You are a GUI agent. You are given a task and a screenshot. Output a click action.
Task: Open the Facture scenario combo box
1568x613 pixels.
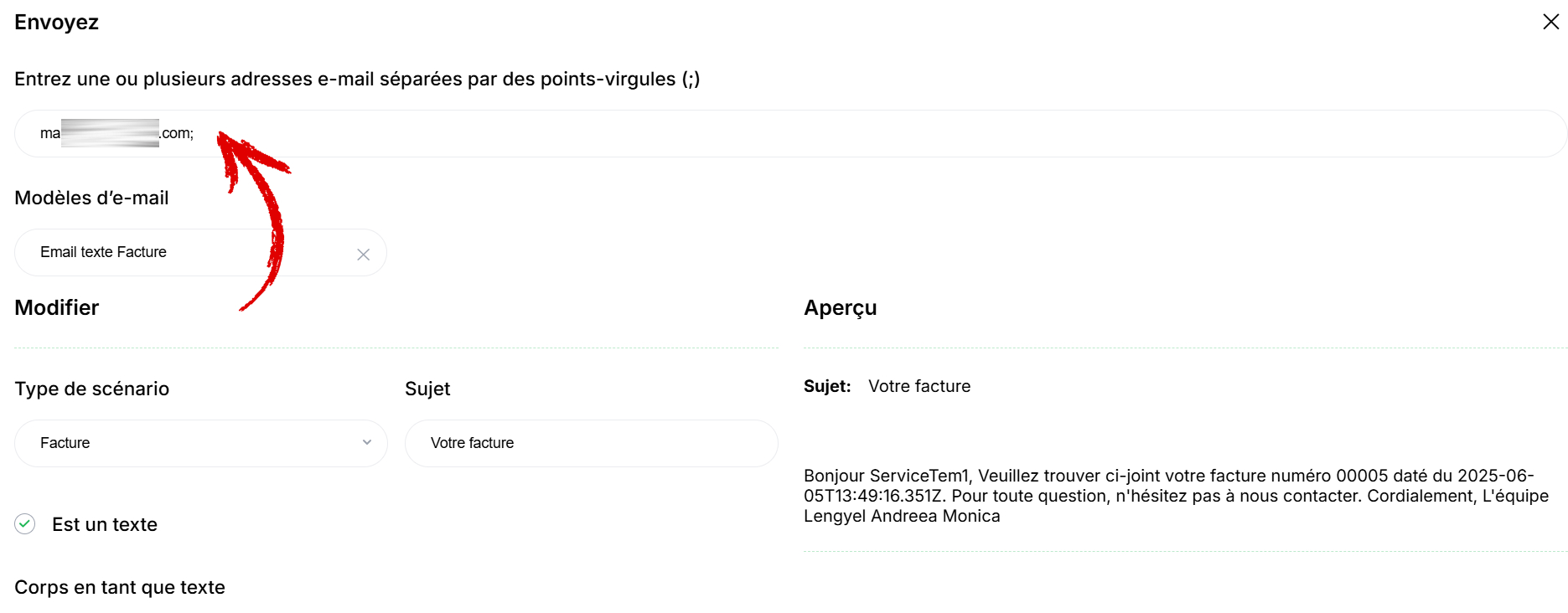(x=201, y=443)
